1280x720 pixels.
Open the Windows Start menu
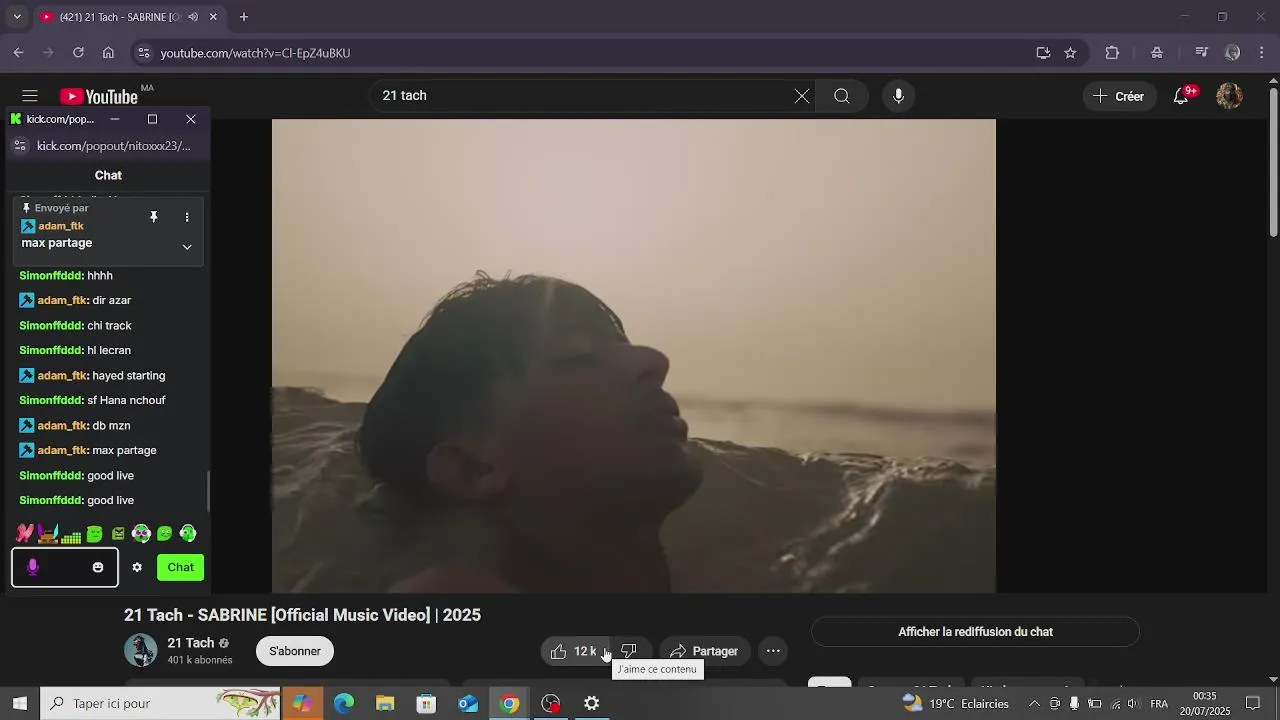19,703
